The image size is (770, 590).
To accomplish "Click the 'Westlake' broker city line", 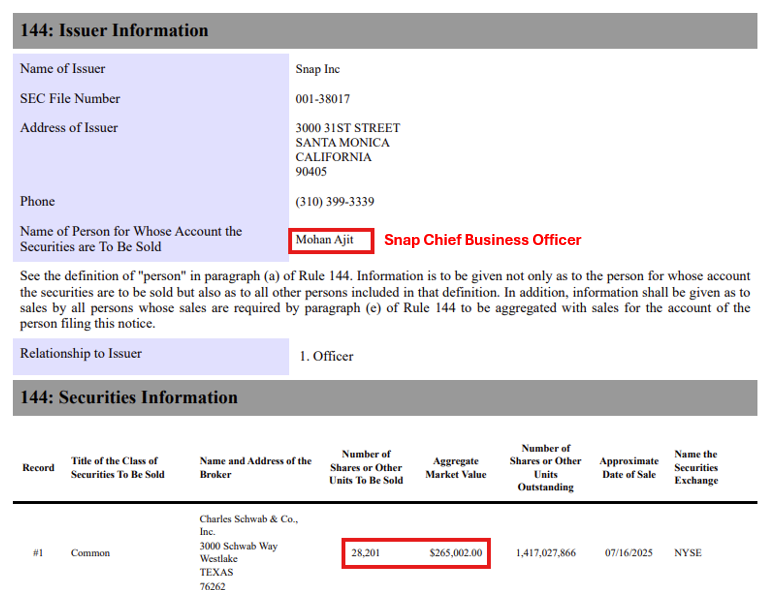I will 219,559.
